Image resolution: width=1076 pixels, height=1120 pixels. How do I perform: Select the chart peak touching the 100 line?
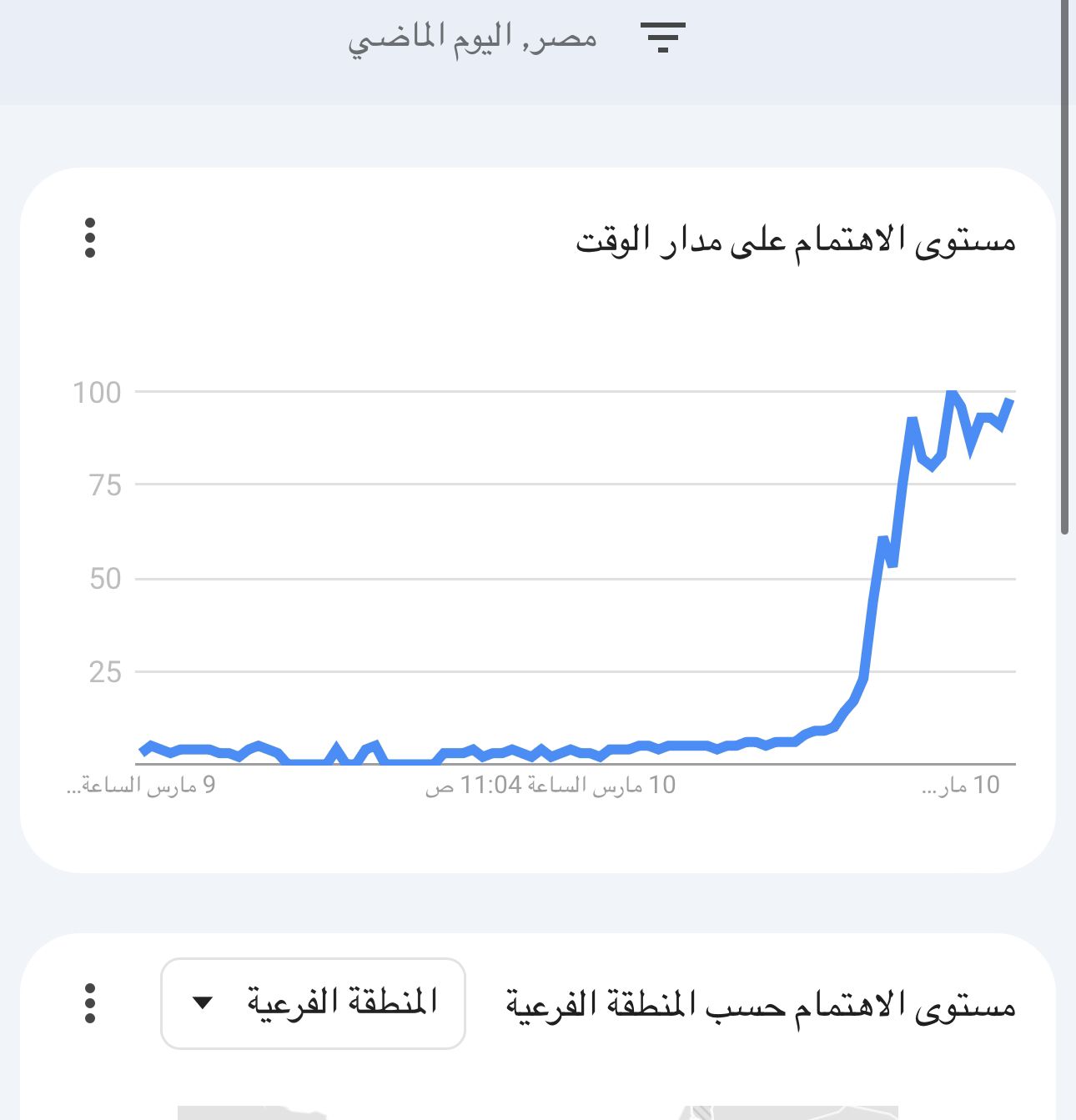coord(951,392)
